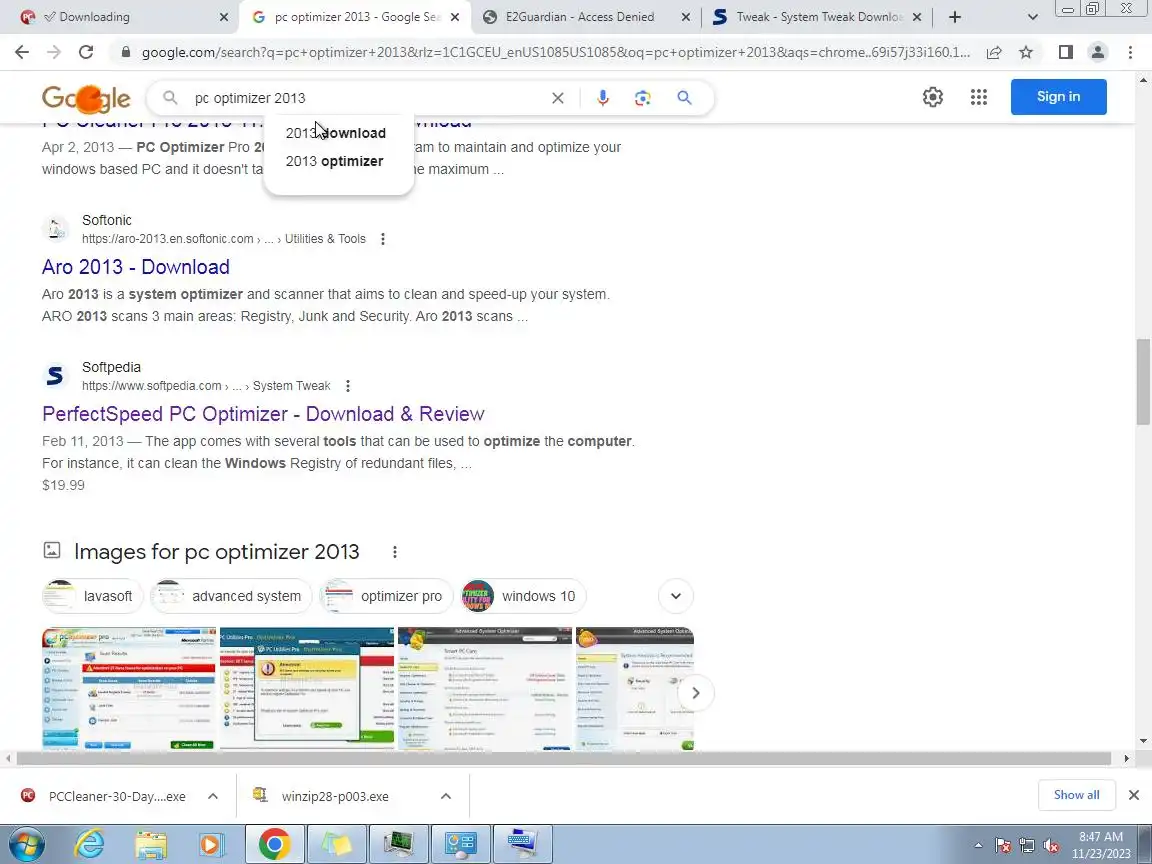Viewport: 1152px width, 864px height.
Task: Open more options for Softpedia result
Action: coord(348,386)
